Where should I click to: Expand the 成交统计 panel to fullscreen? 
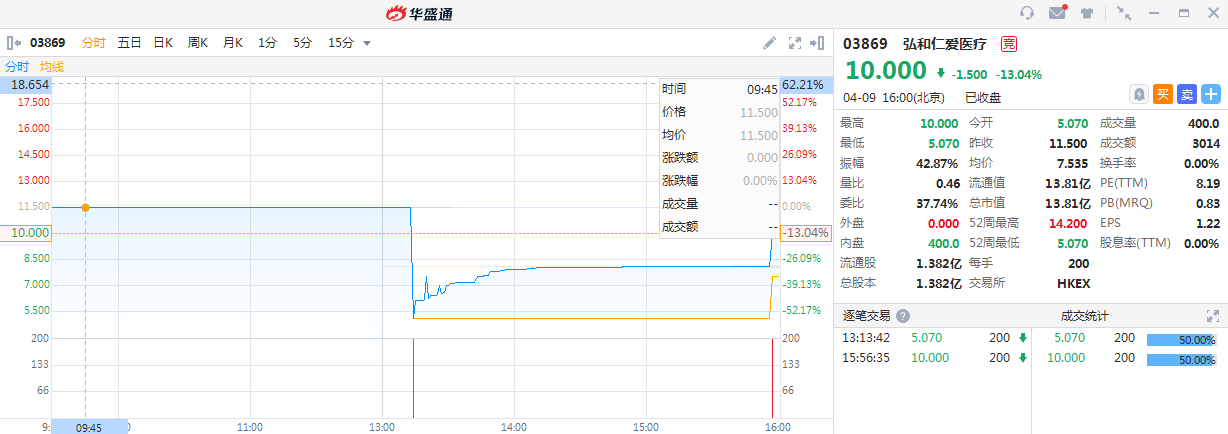pos(1220,316)
